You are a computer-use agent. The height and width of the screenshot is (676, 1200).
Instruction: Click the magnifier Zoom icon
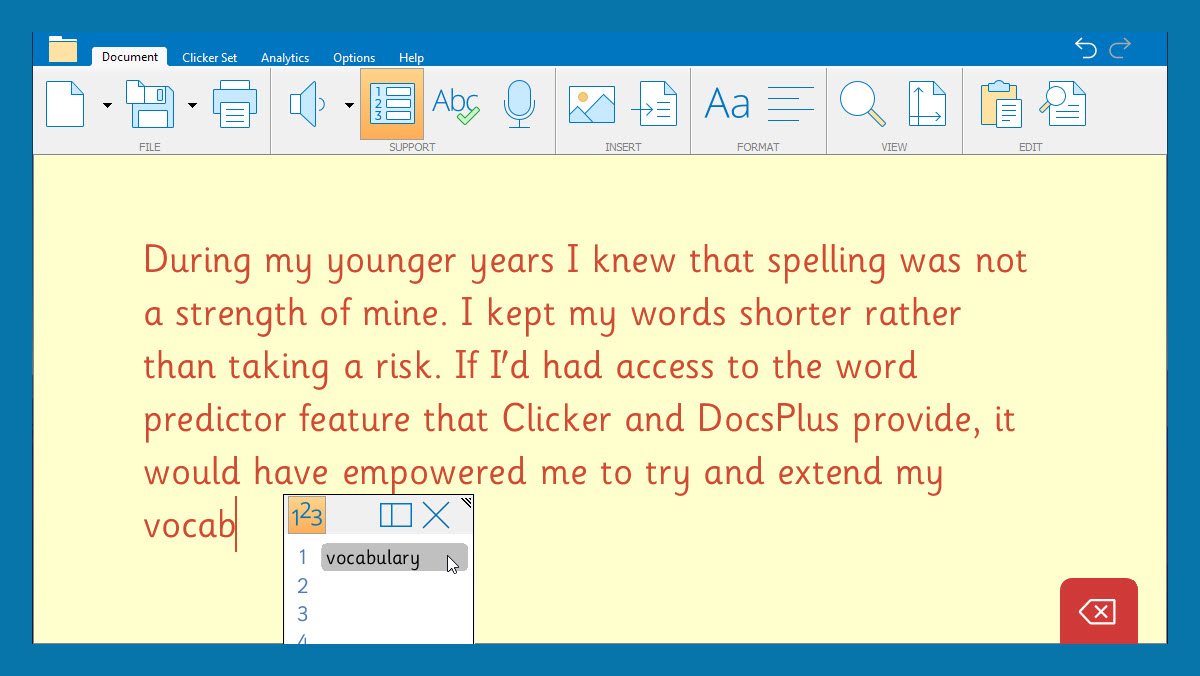coord(862,104)
